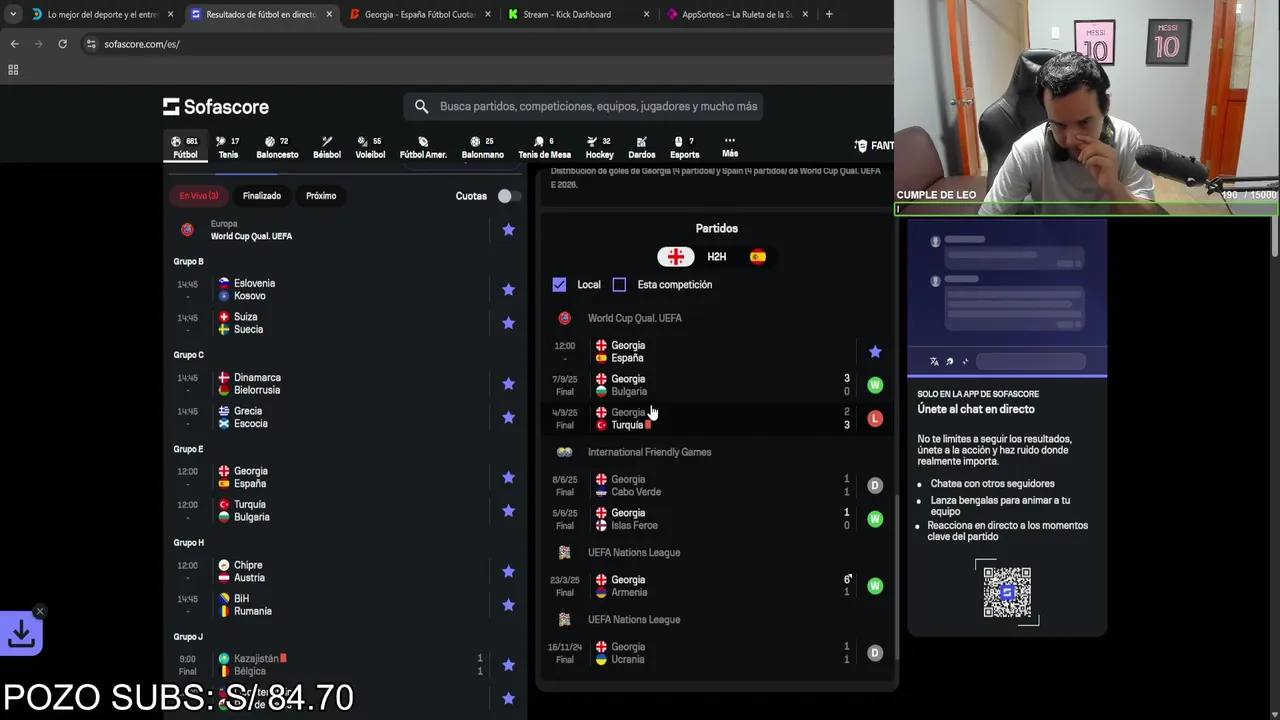Show the Finalizado matches tab

click(262, 196)
